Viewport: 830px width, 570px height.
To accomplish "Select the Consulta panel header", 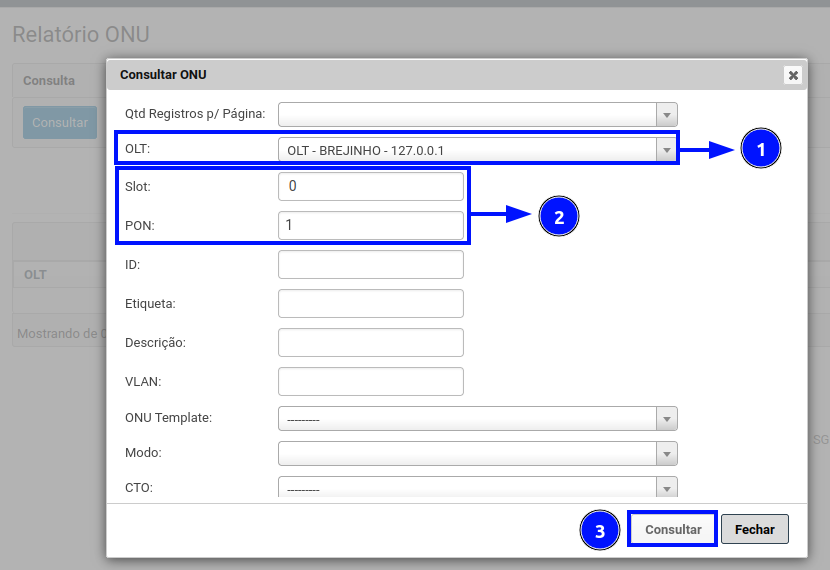I will 49,80.
